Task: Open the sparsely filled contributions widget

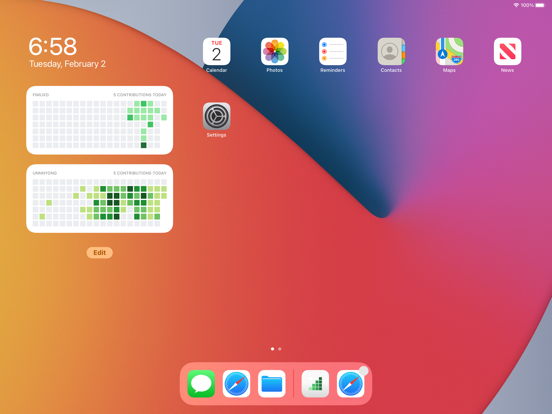Action: pos(100,120)
